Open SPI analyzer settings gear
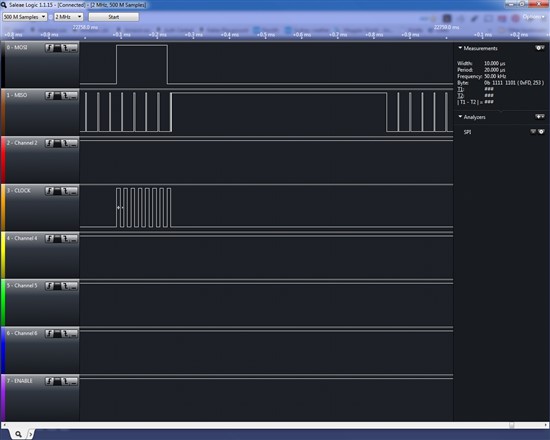 coord(541,132)
